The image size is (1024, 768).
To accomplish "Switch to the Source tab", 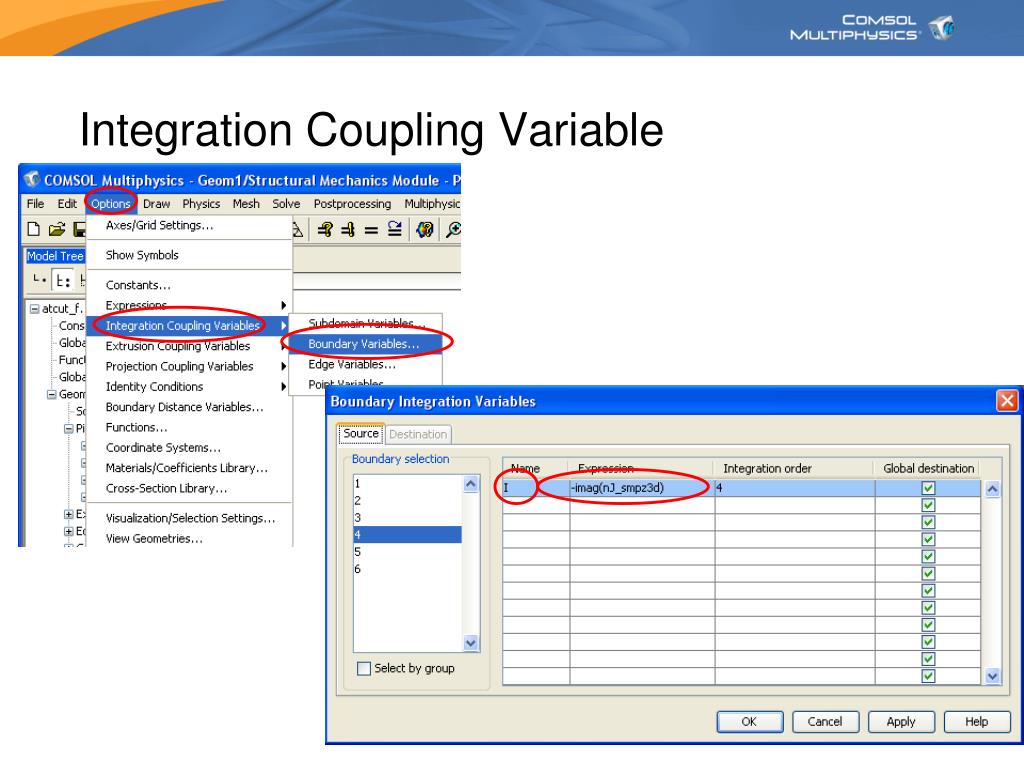I will [x=361, y=434].
